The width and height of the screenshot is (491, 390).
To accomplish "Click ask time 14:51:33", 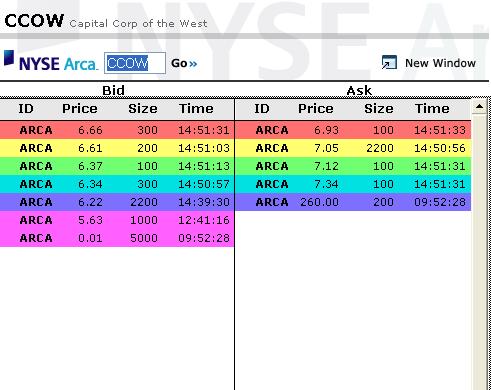I will click(440, 130).
